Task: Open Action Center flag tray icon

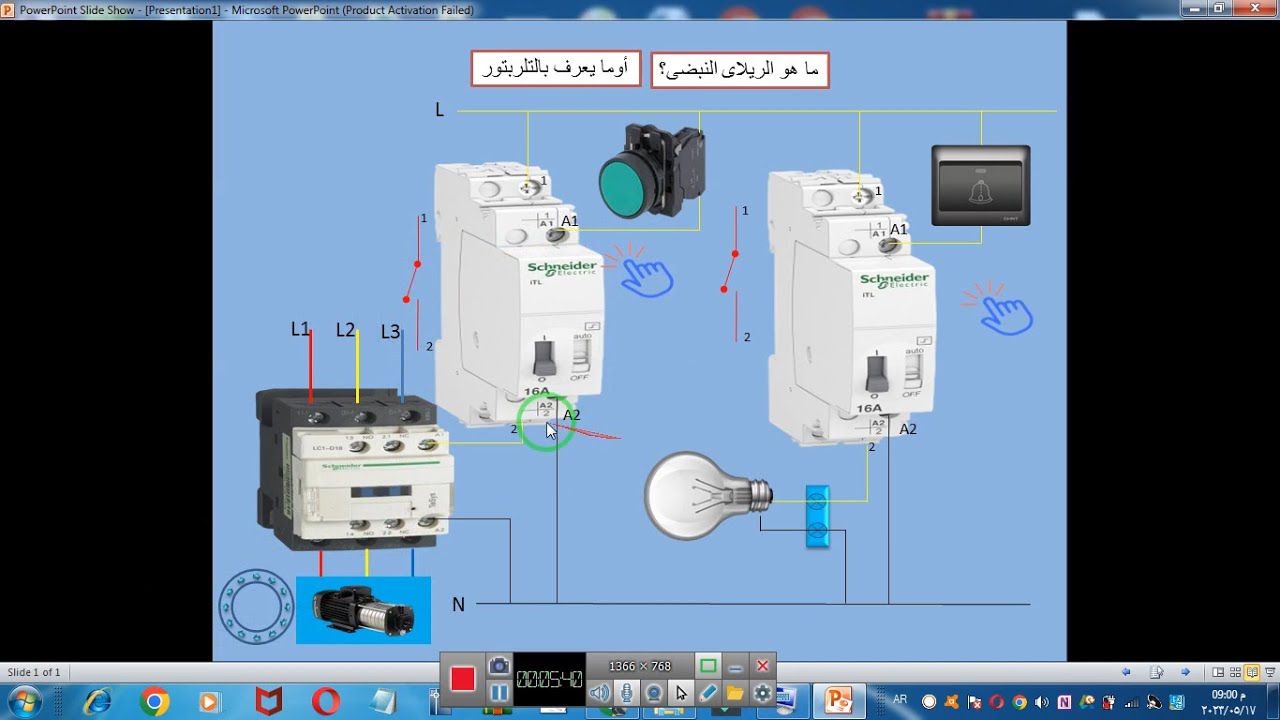Action: point(974,702)
